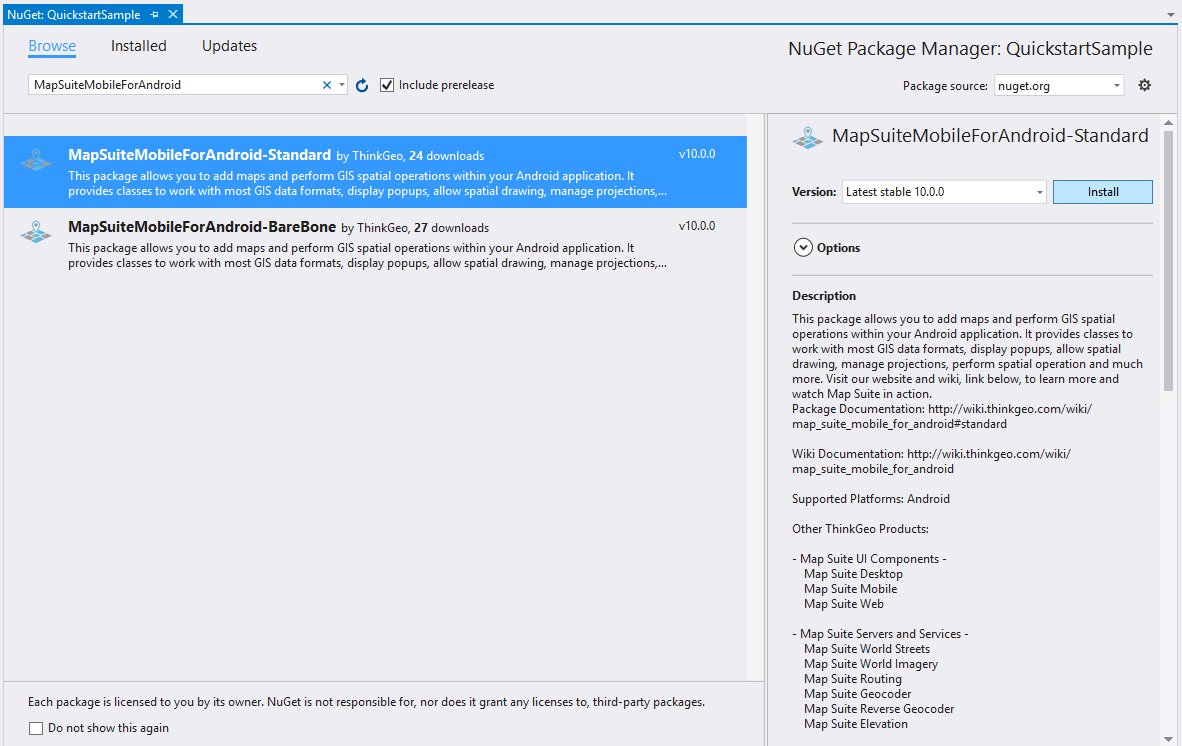
Task: Click the package icon in details pane
Action: tap(807, 137)
